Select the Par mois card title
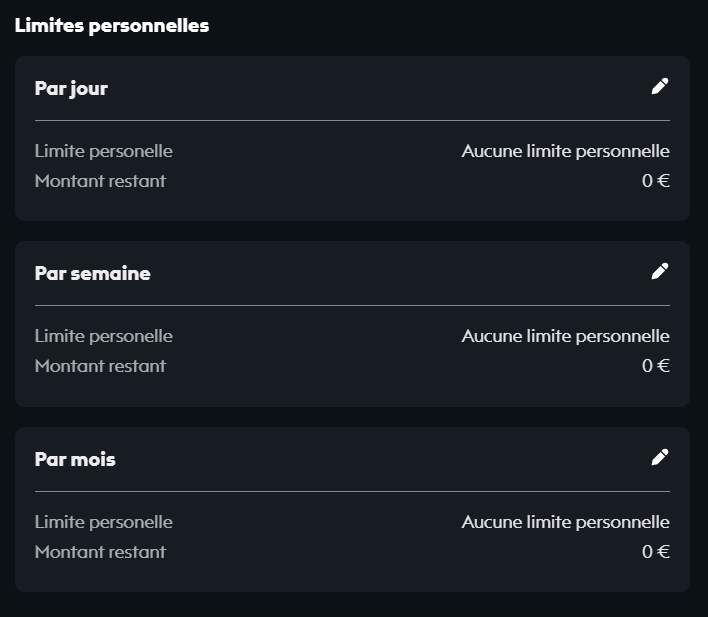This screenshot has width=708, height=617. pos(75,459)
